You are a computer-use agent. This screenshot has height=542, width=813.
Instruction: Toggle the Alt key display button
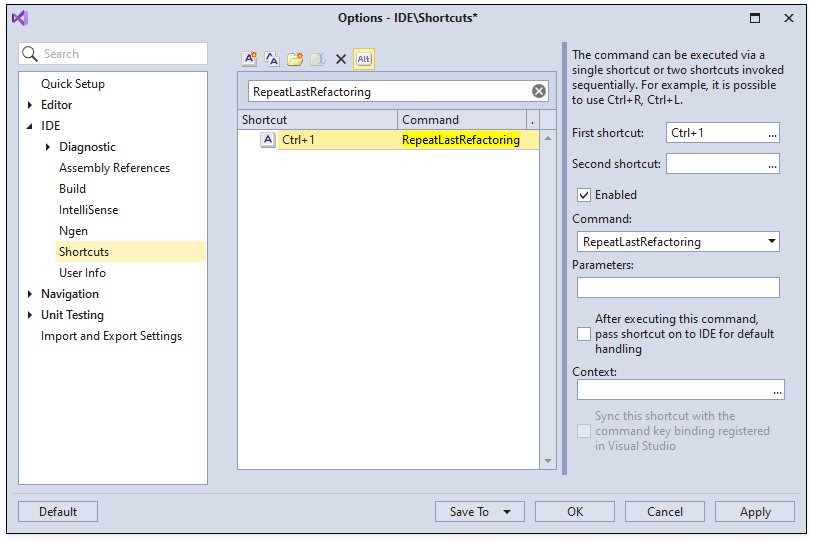[363, 59]
